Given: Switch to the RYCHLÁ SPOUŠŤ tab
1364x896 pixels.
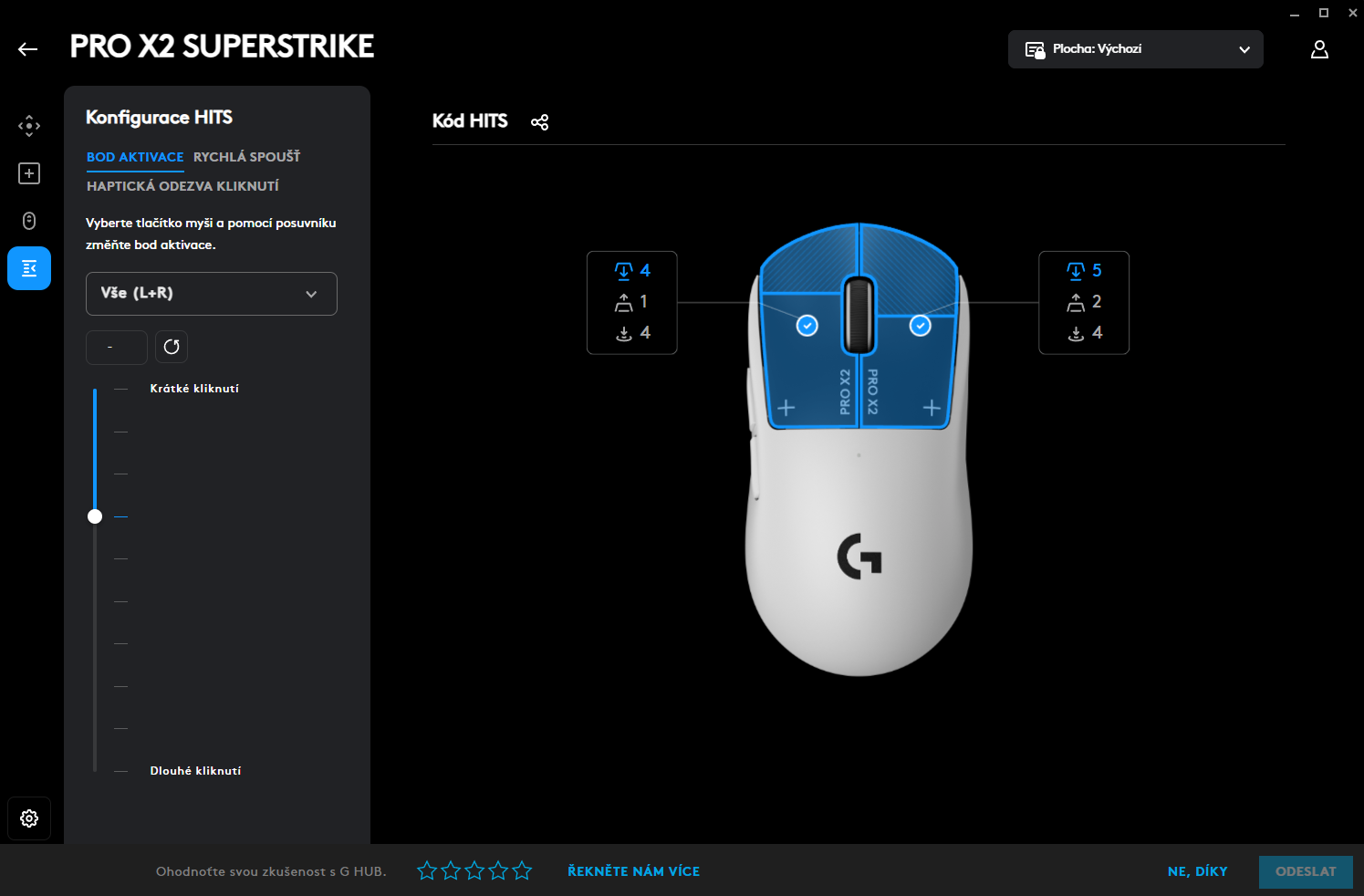Looking at the screenshot, I should [x=246, y=156].
